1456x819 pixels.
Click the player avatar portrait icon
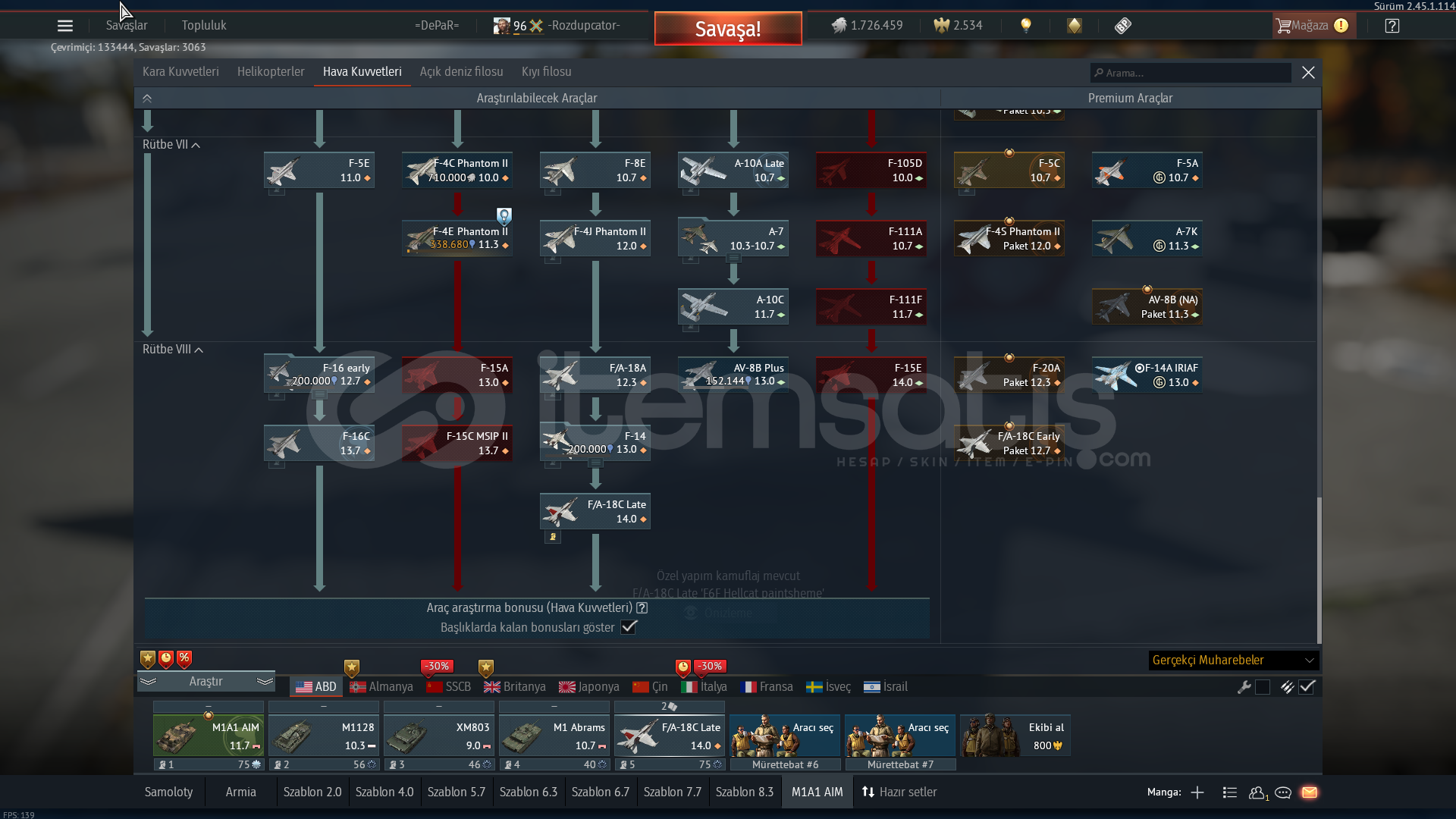point(501,26)
